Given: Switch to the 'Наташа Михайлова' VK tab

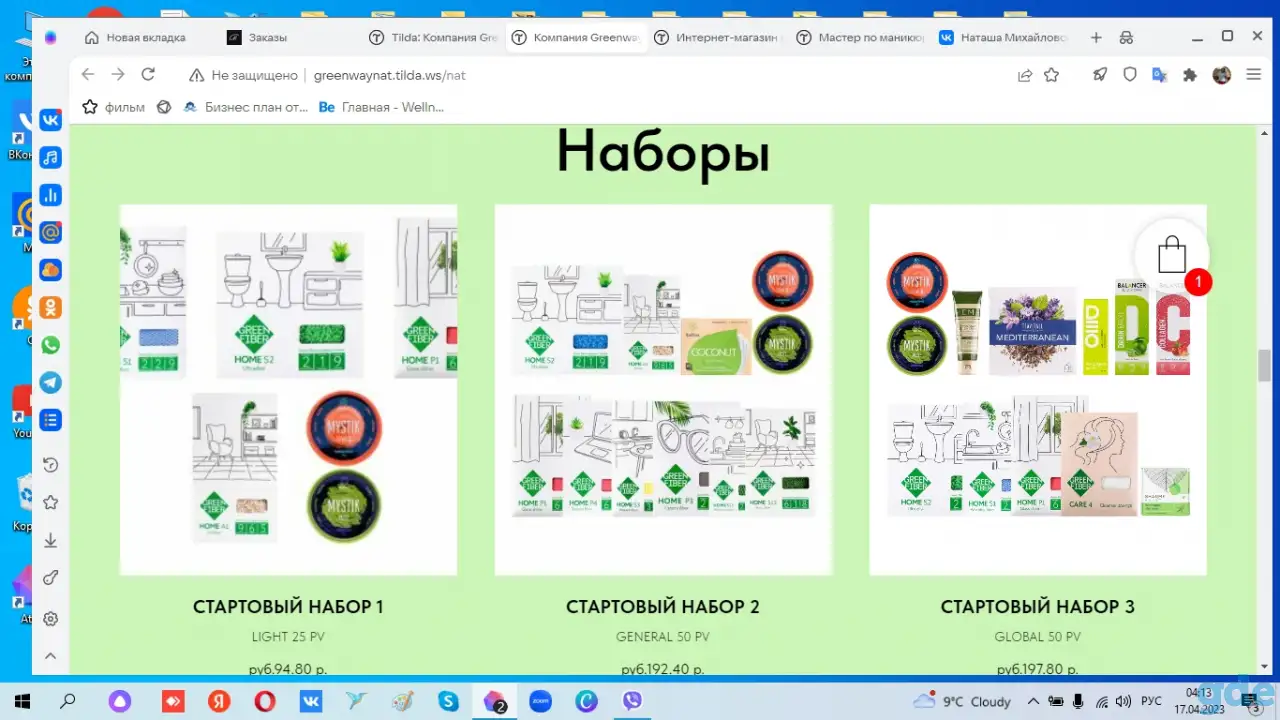Looking at the screenshot, I should tap(1002, 38).
